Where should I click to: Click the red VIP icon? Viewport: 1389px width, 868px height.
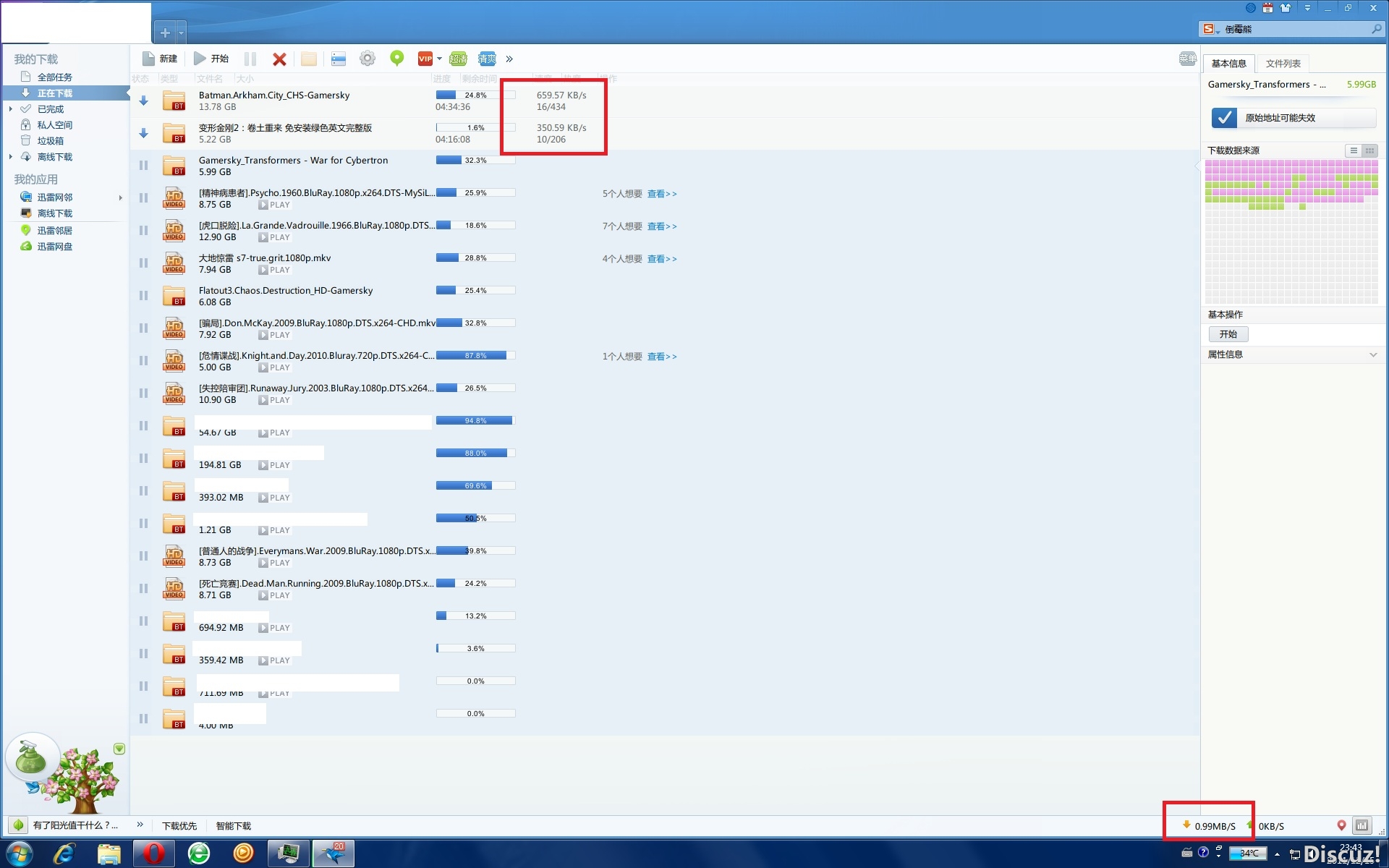pos(425,59)
